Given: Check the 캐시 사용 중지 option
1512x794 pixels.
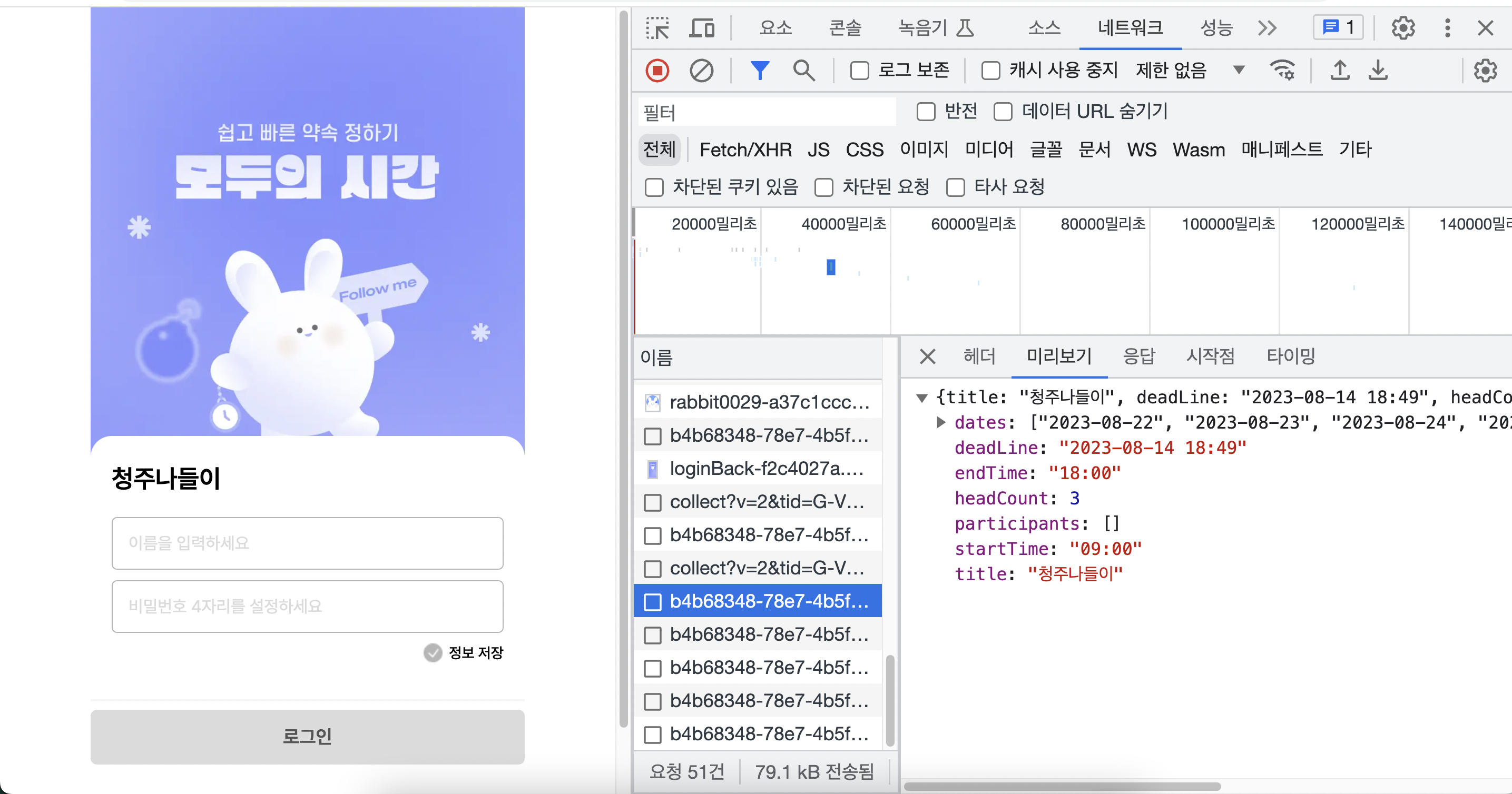Looking at the screenshot, I should pos(991,71).
